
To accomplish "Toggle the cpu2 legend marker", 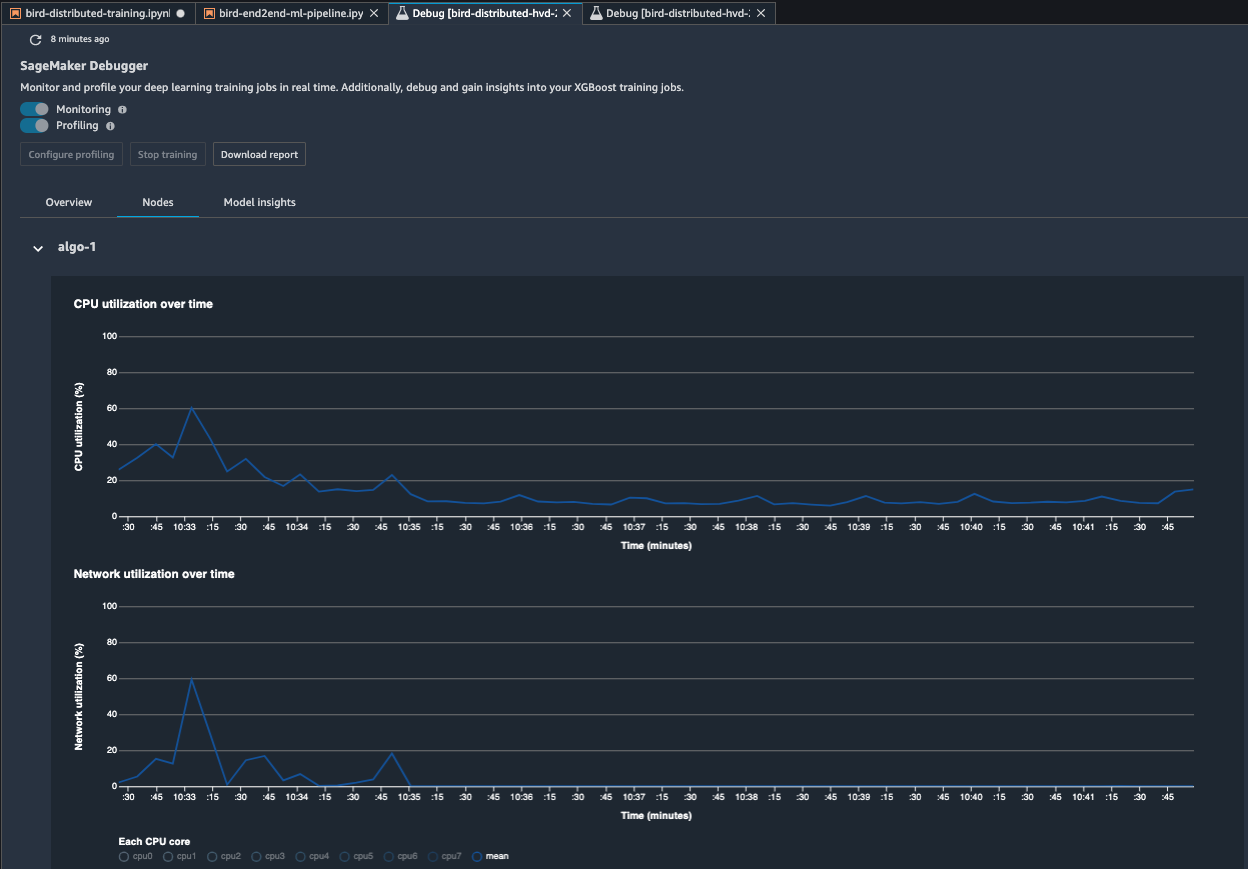I will (x=212, y=856).
